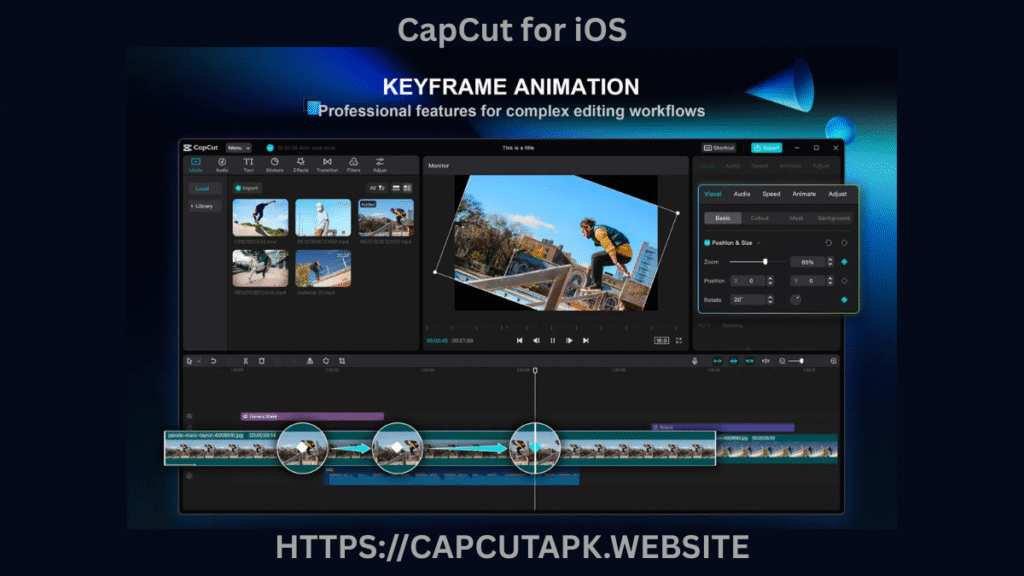This screenshot has width=1024, height=576.
Task: Click the Import button
Action: click(247, 187)
